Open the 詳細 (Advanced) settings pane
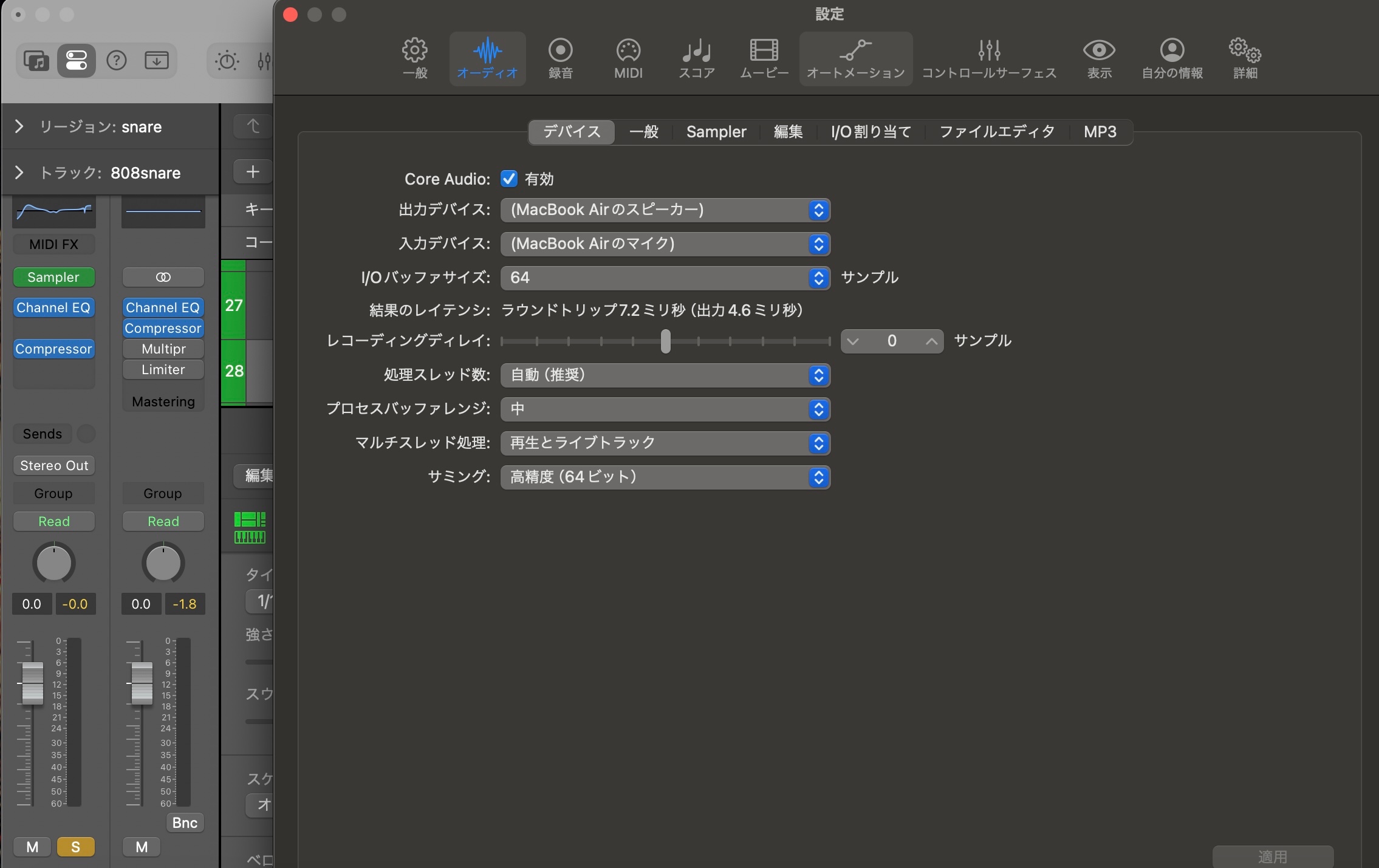The image size is (1379, 868). tap(1245, 58)
